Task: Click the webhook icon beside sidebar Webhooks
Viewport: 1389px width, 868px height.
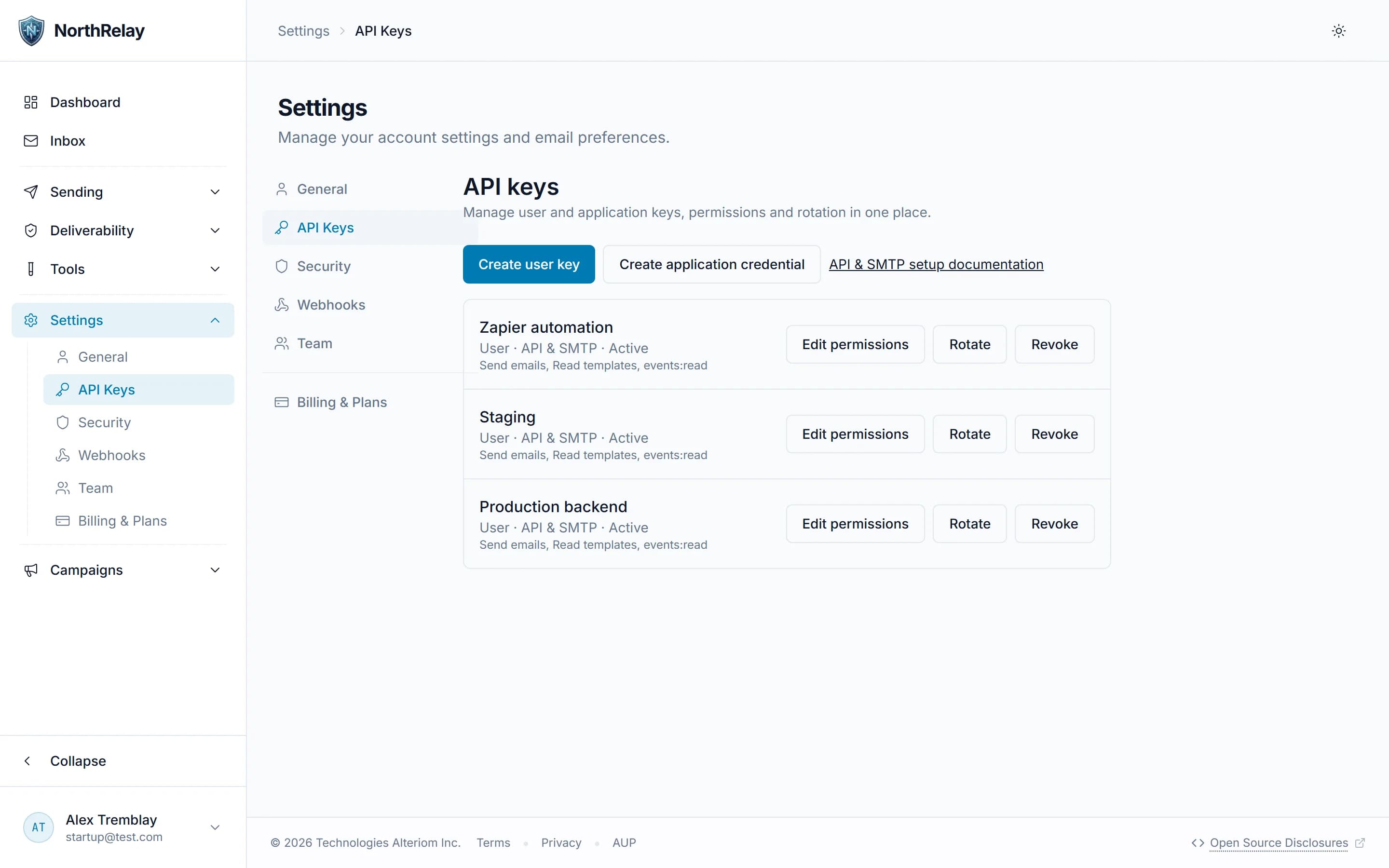Action: coord(63,455)
